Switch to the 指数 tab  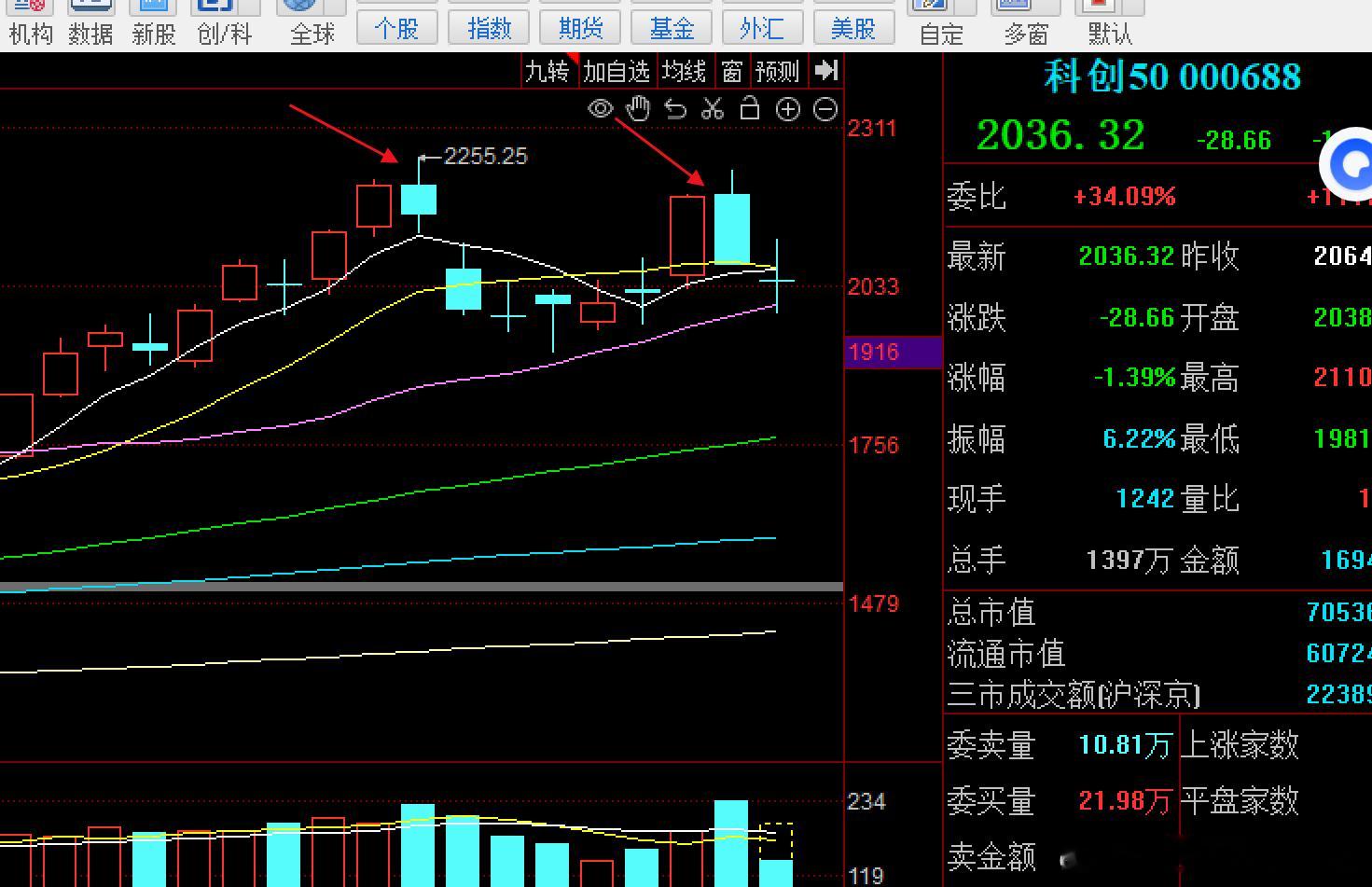[489, 28]
